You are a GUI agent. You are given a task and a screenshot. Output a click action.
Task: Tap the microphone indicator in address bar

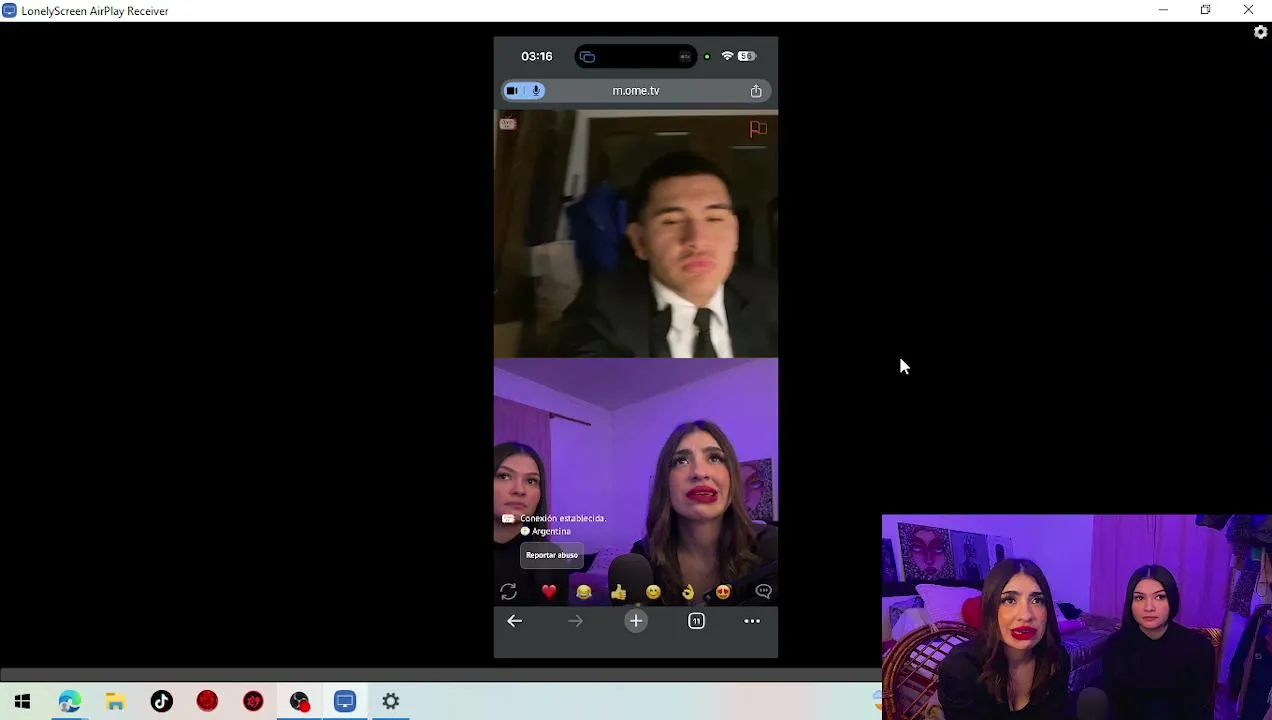pyautogui.click(x=536, y=91)
